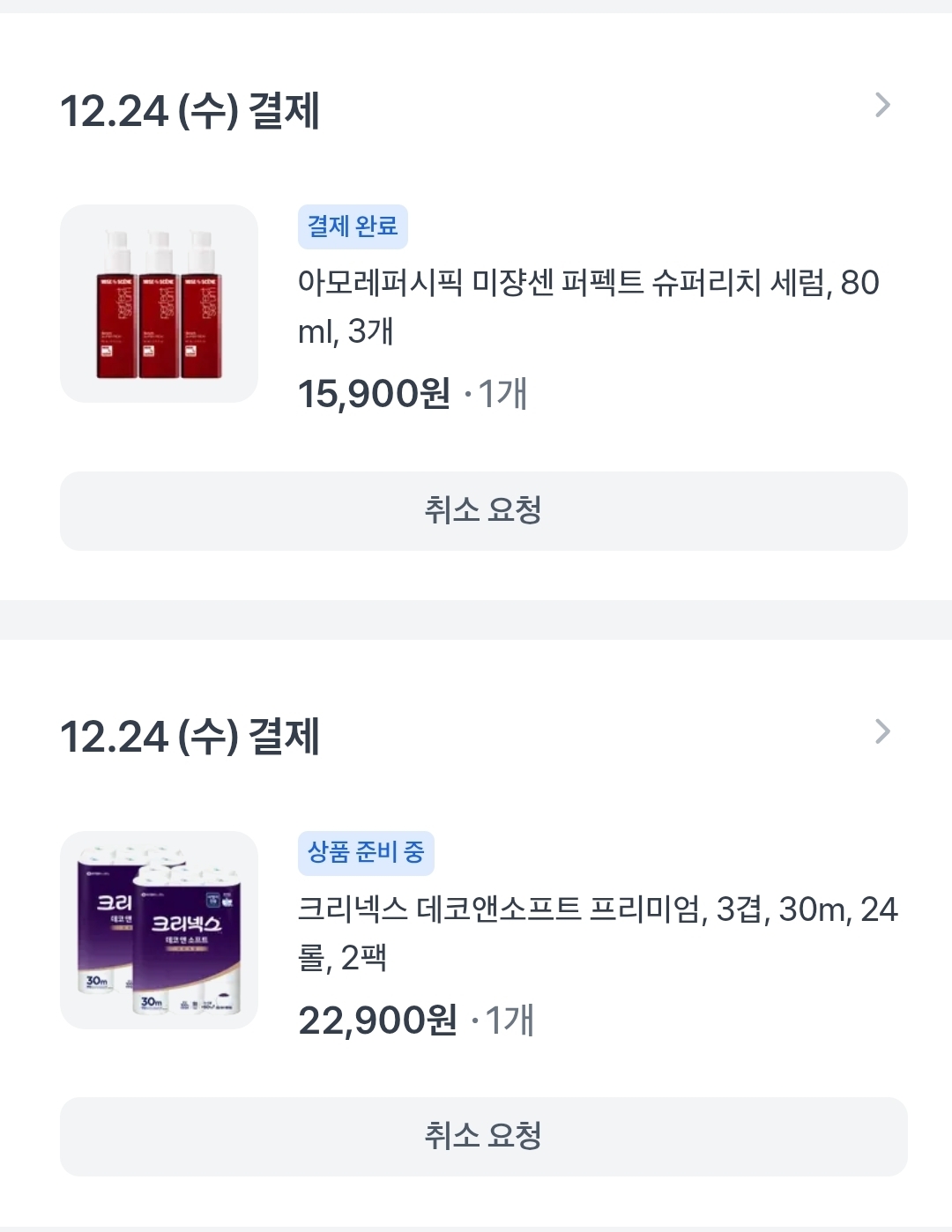Open the Kleenex toilet paper thumbnail
This screenshot has height=1232, width=952.
coord(159,930)
